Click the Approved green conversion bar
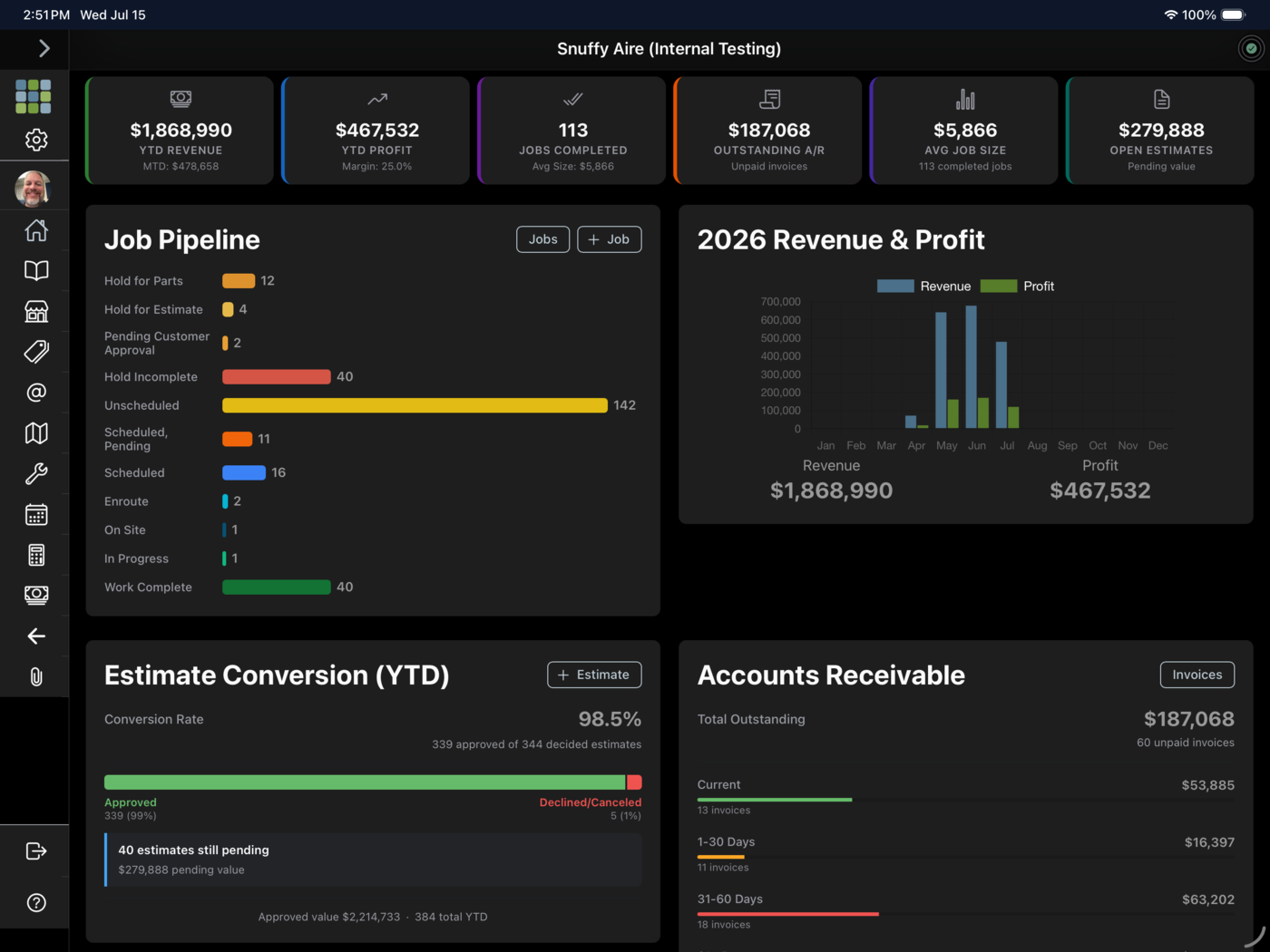 365,782
